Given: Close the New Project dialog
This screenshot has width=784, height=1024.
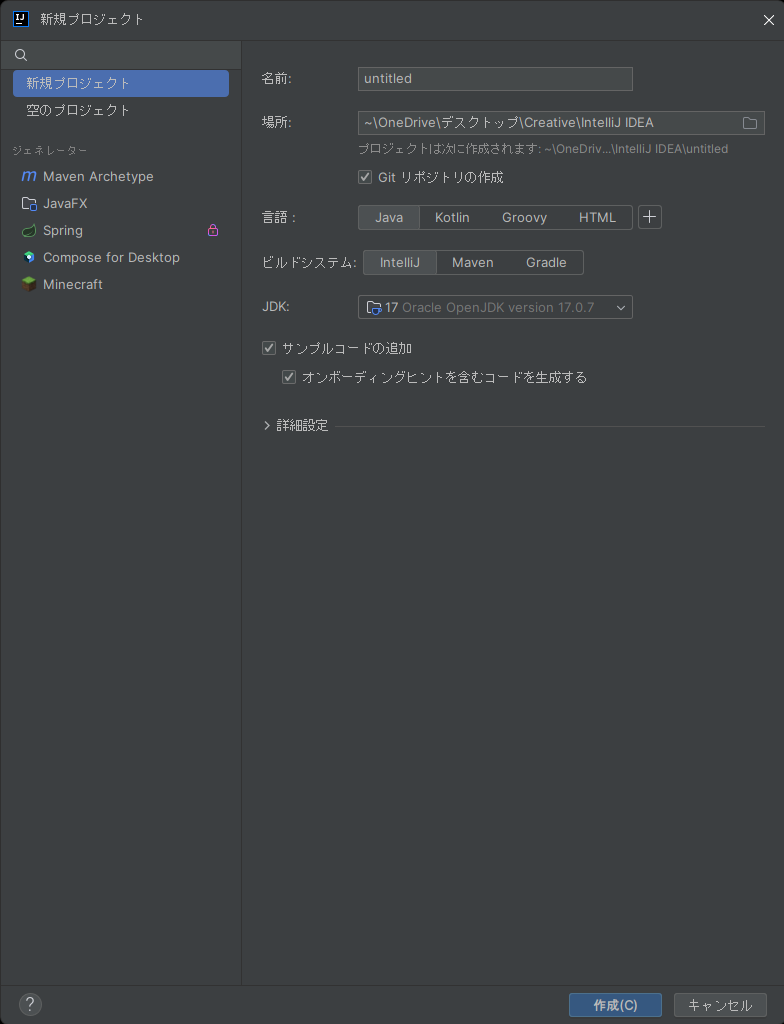Looking at the screenshot, I should [768, 20].
